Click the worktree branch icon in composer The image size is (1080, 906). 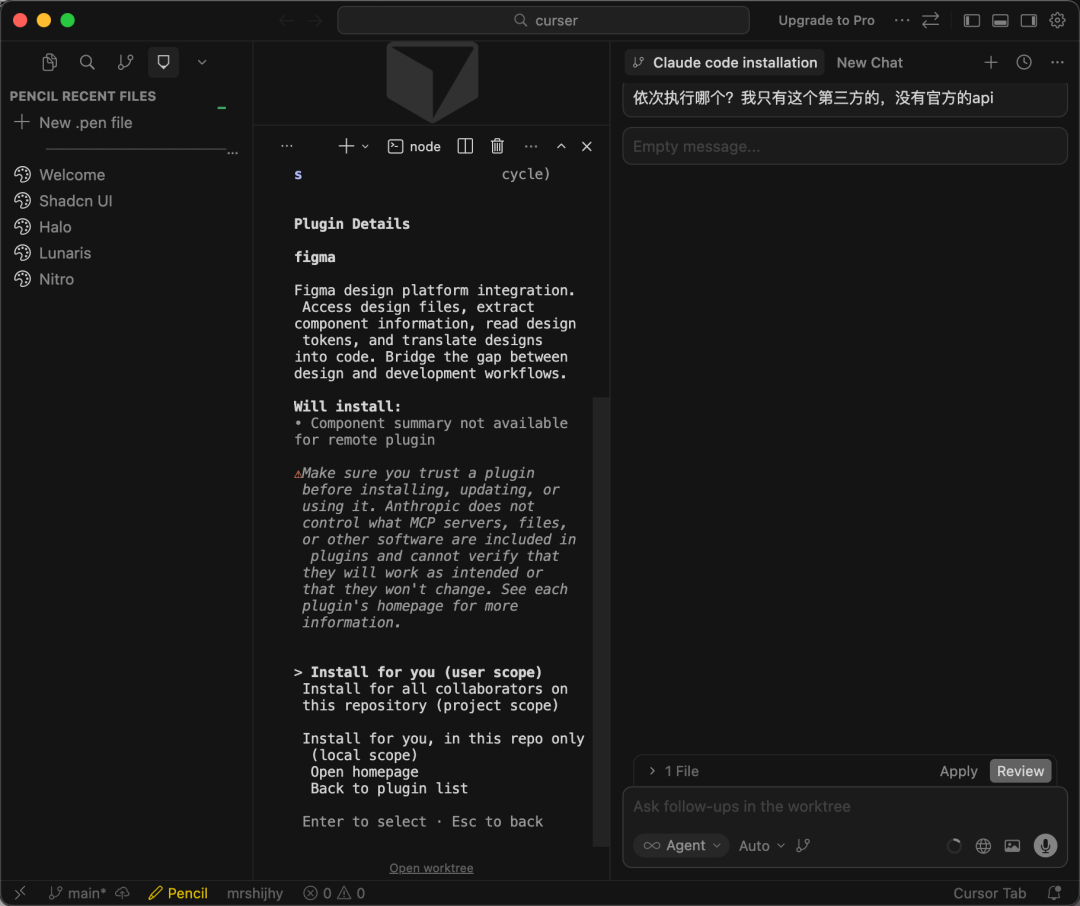click(x=803, y=845)
